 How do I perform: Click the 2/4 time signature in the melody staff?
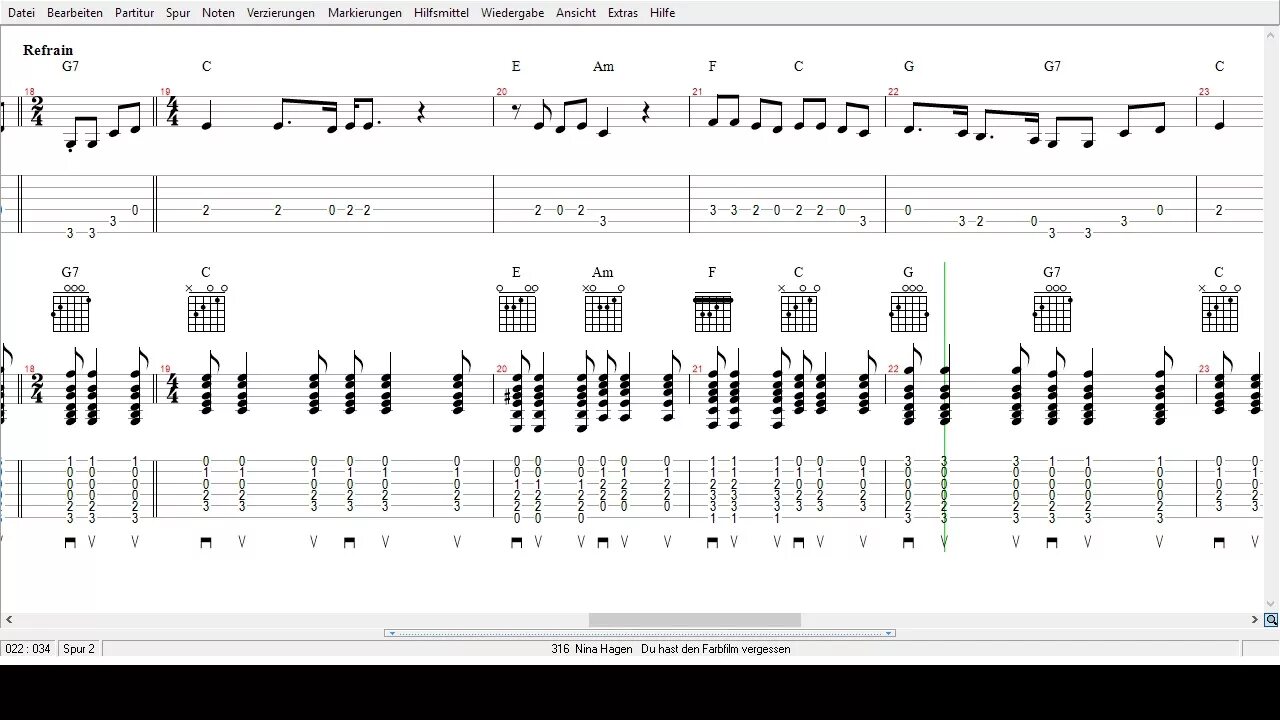coord(37,112)
